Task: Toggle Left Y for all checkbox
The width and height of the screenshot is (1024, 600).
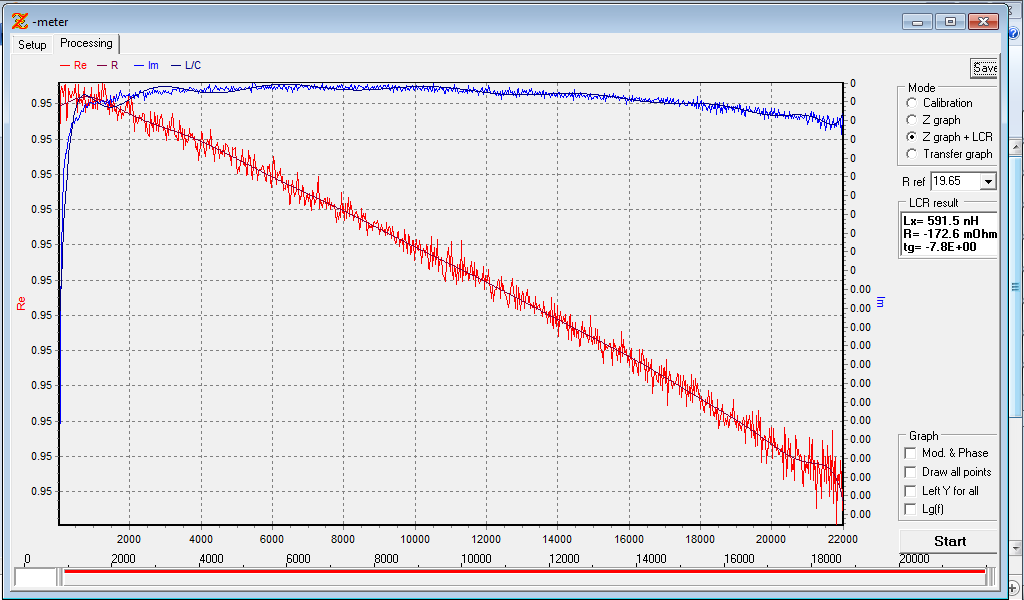Action: pos(910,490)
